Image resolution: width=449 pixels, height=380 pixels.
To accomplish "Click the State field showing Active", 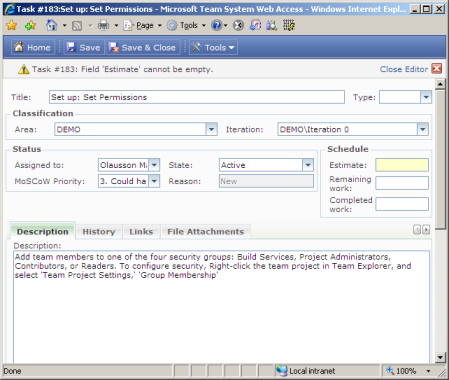I will [261, 165].
